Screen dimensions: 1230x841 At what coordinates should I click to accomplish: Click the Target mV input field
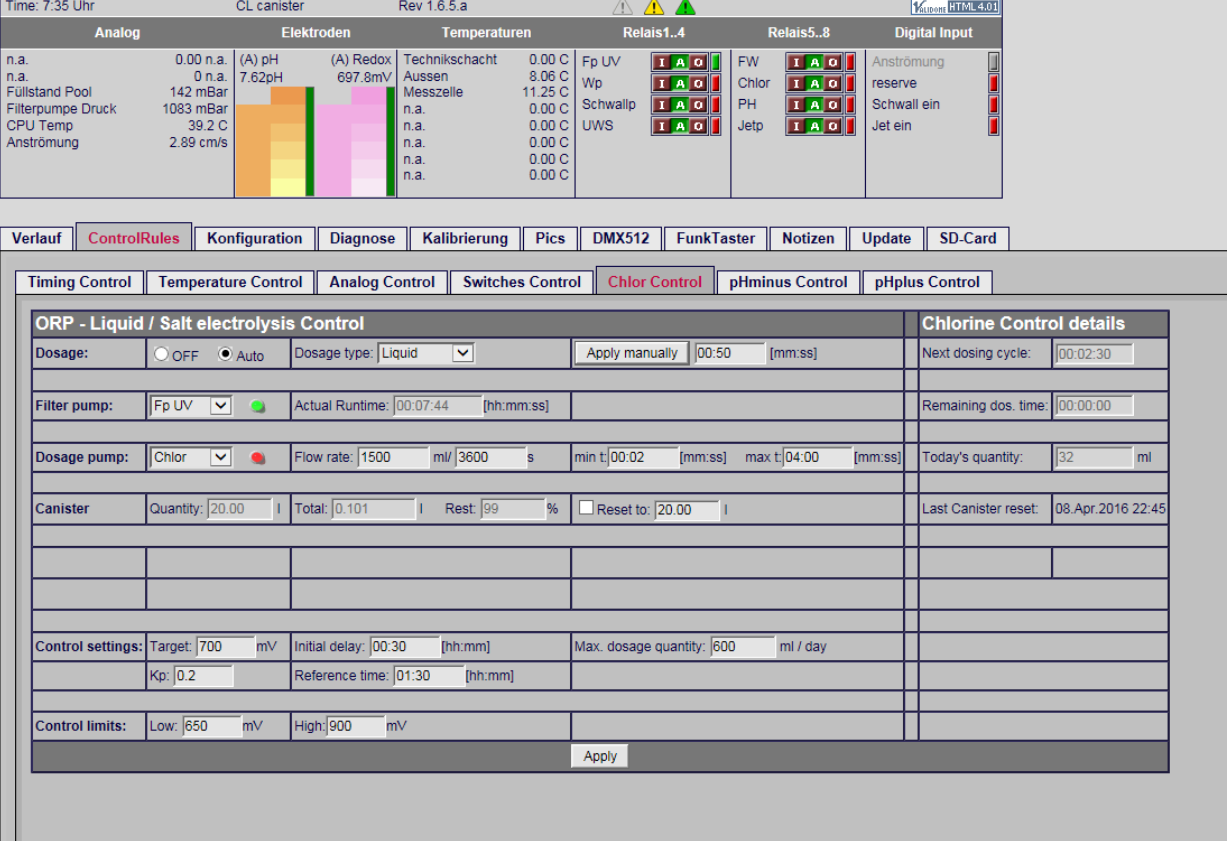(225, 647)
